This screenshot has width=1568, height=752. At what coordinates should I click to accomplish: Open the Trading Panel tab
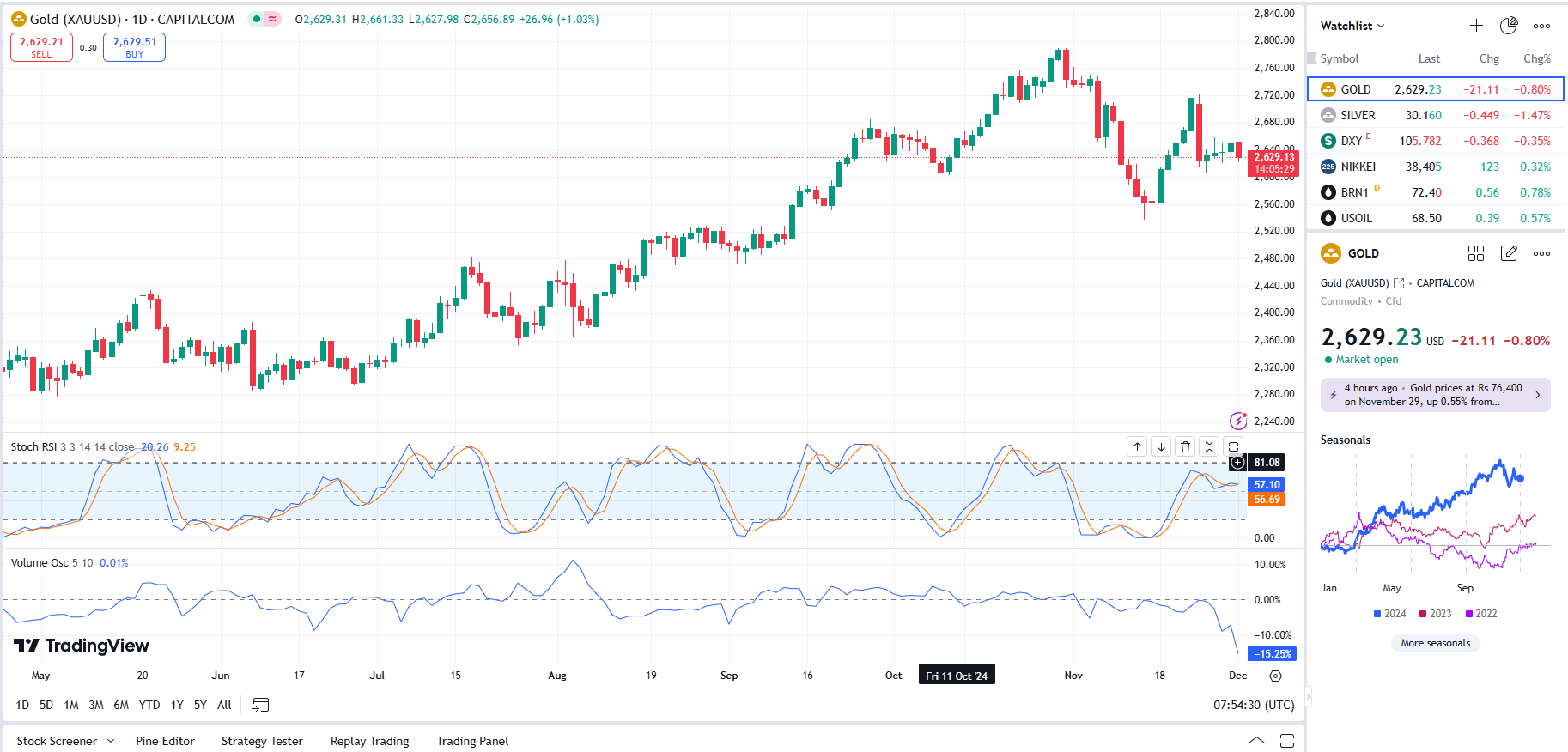click(472, 741)
